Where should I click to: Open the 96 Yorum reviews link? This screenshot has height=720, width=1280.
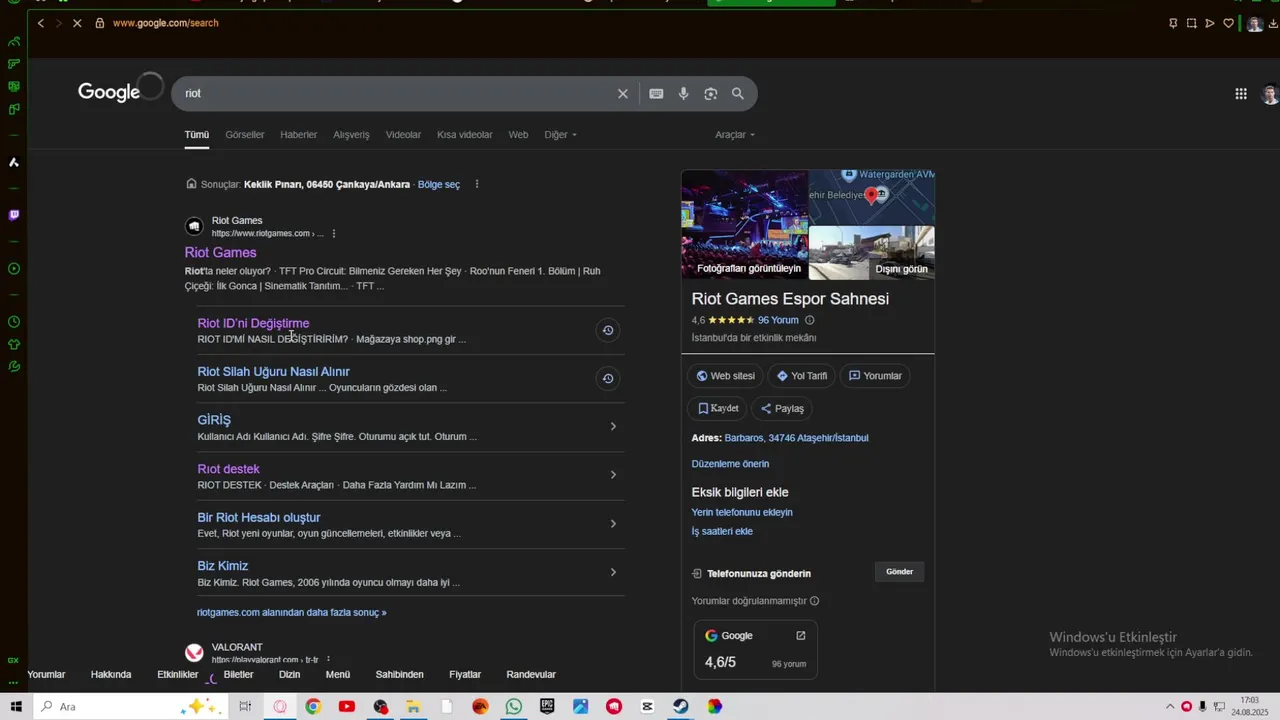(778, 320)
